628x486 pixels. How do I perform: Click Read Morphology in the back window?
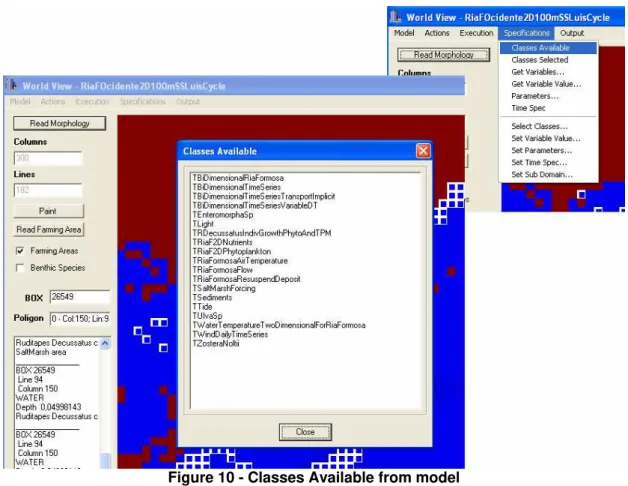coord(443,54)
